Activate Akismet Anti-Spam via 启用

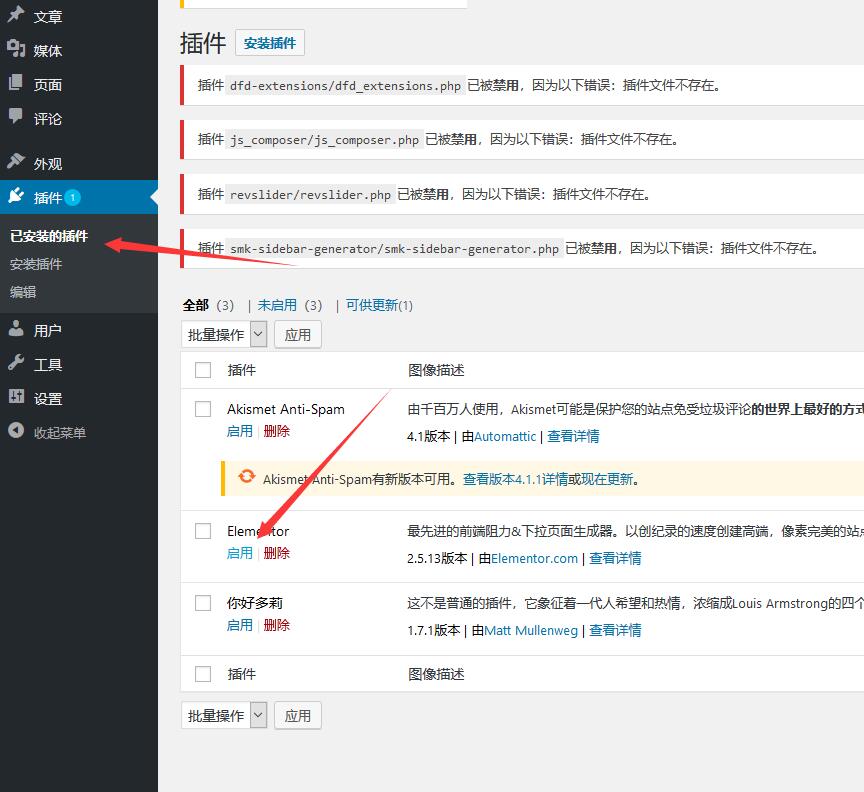click(240, 431)
